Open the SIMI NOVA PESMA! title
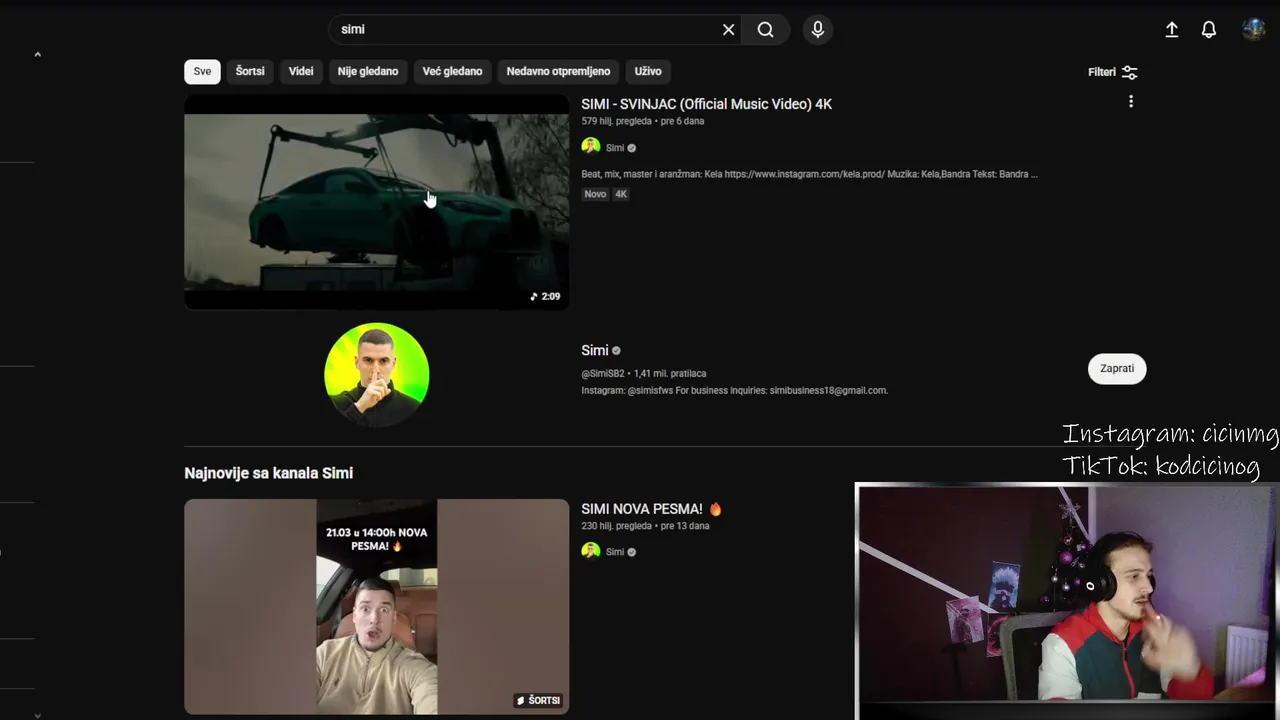Screen dimensions: 1280x720 (x=652, y=509)
